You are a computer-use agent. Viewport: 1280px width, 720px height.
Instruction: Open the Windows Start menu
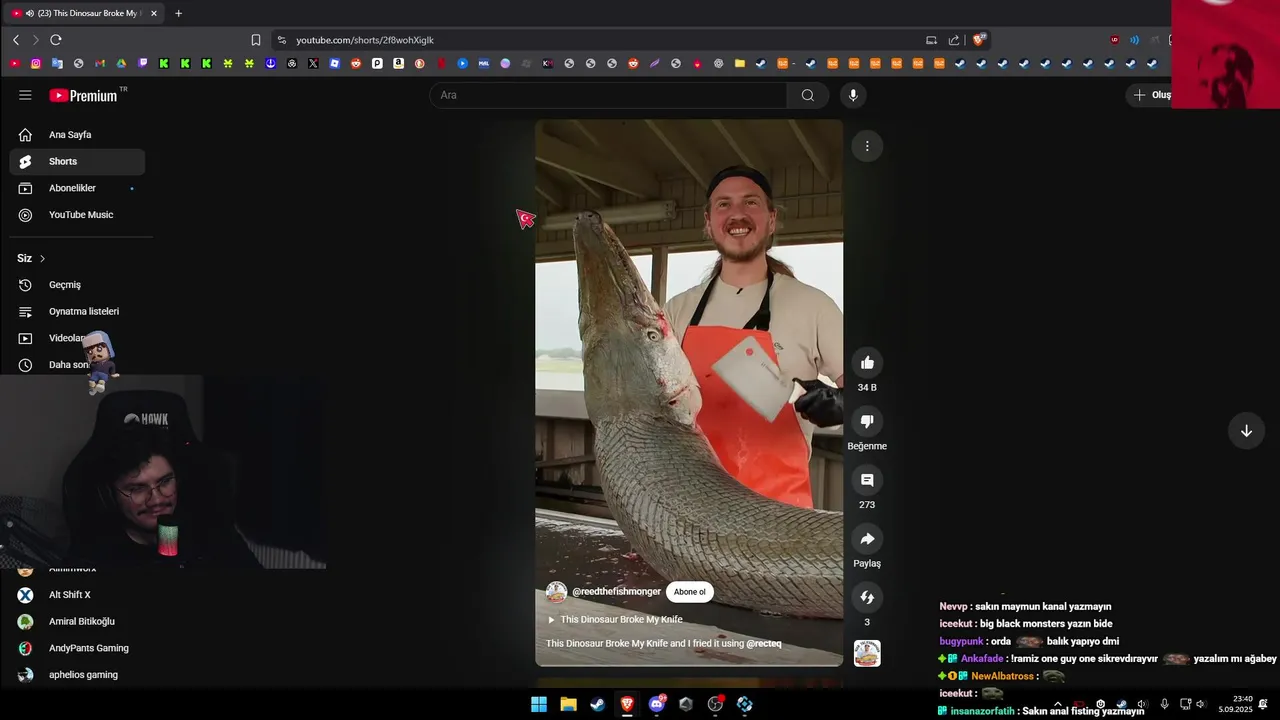pos(539,704)
